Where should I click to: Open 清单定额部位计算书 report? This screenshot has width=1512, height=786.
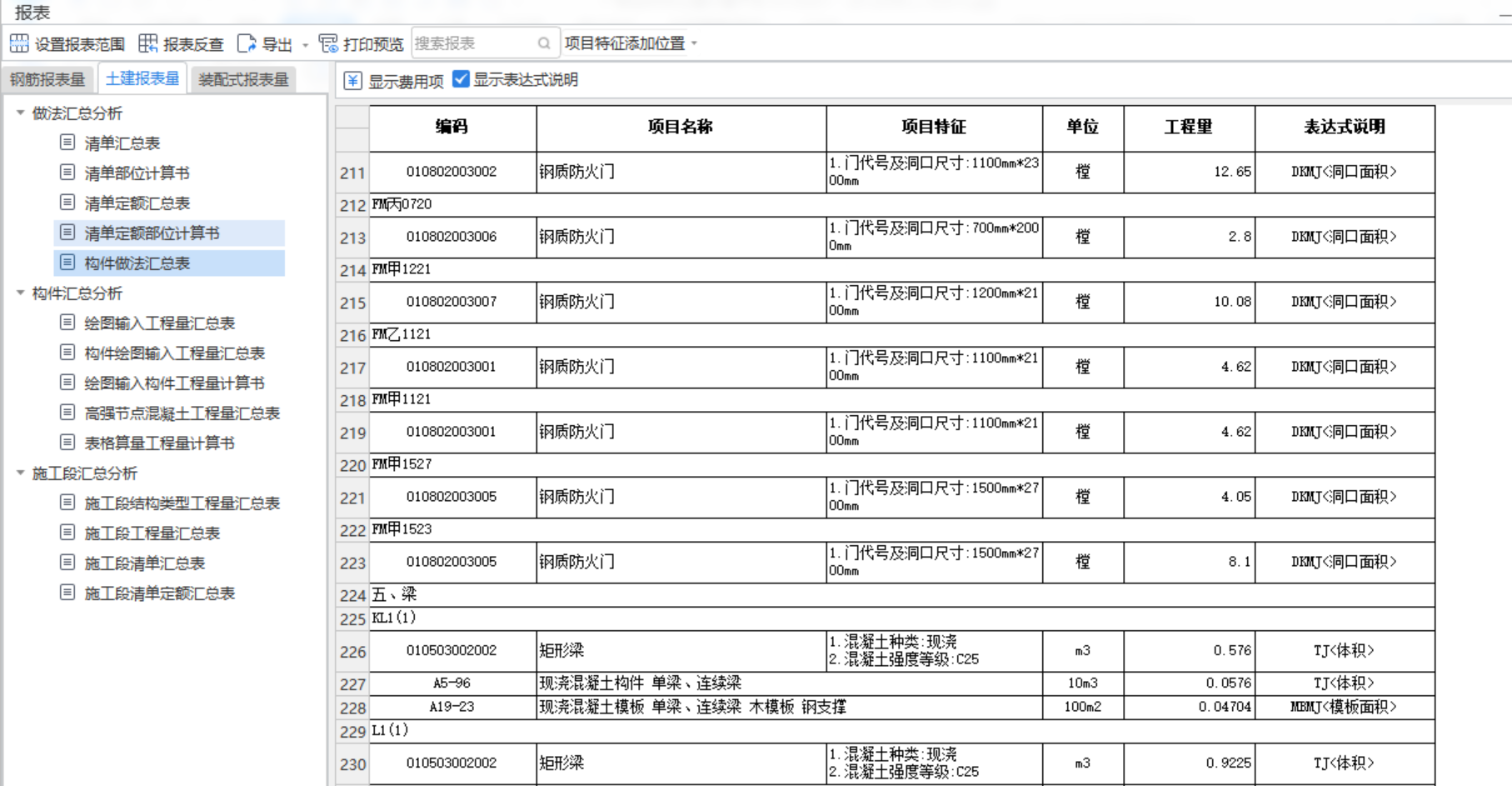[152, 233]
